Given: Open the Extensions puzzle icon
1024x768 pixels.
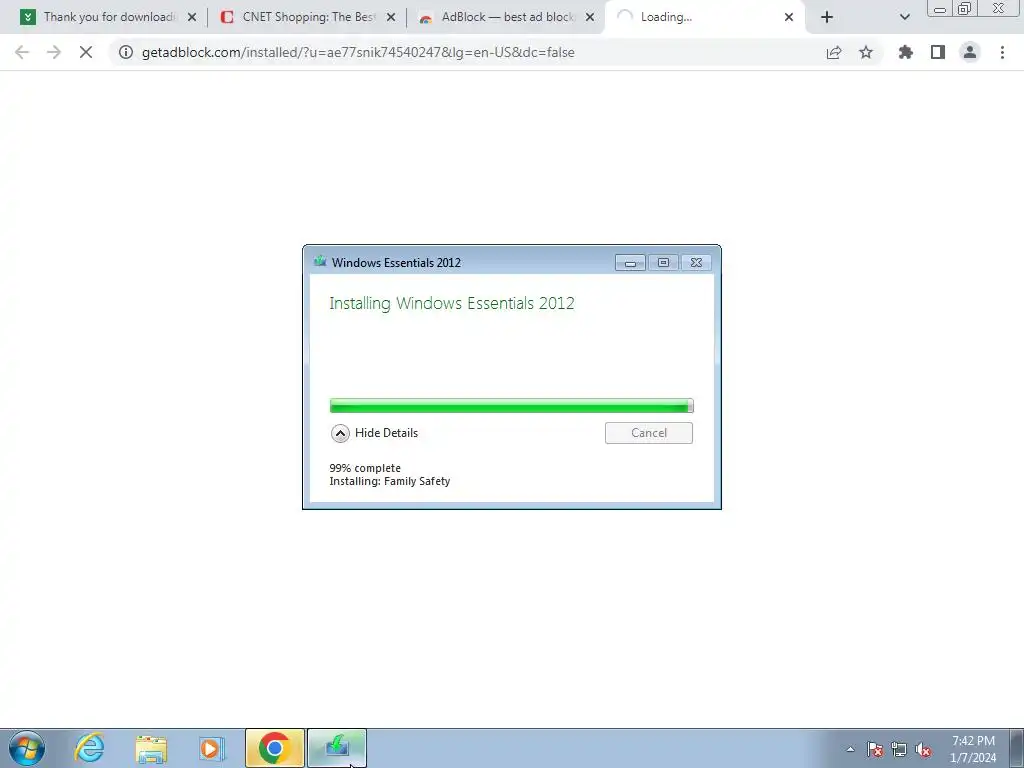Looking at the screenshot, I should (x=905, y=52).
